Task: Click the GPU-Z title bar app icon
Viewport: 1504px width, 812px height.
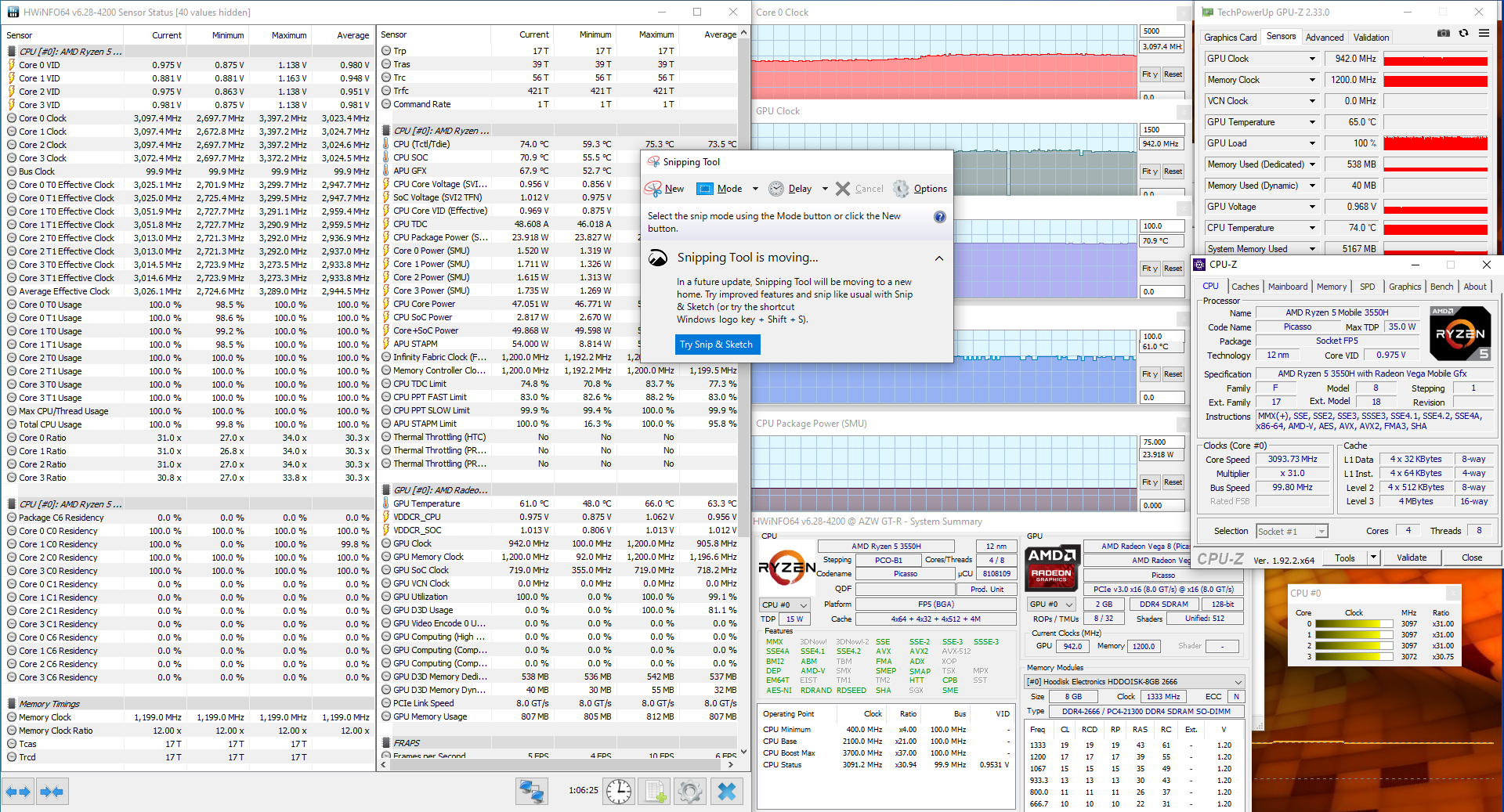Action: click(1207, 12)
